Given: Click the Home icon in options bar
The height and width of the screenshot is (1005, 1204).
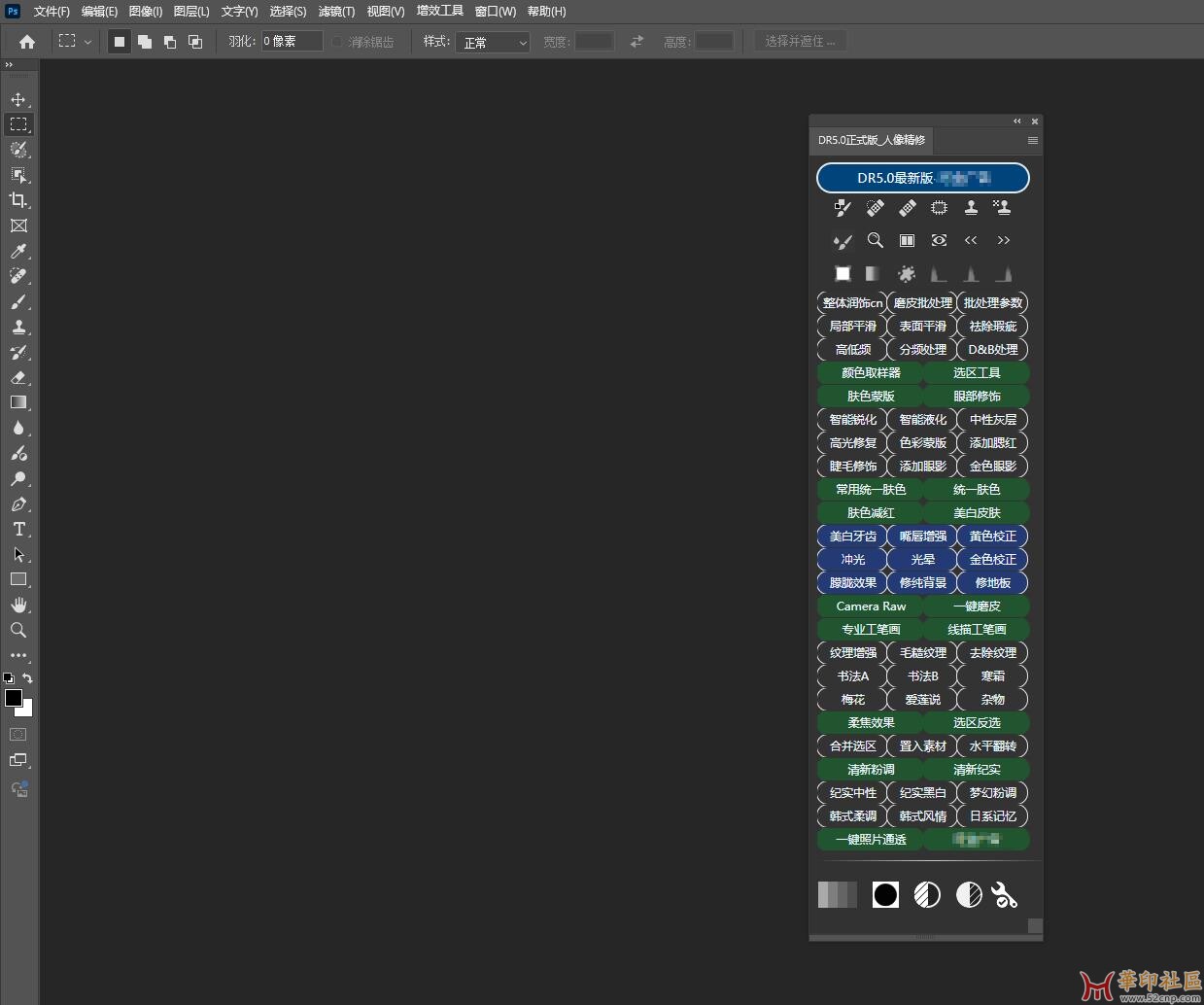Looking at the screenshot, I should pos(27,42).
